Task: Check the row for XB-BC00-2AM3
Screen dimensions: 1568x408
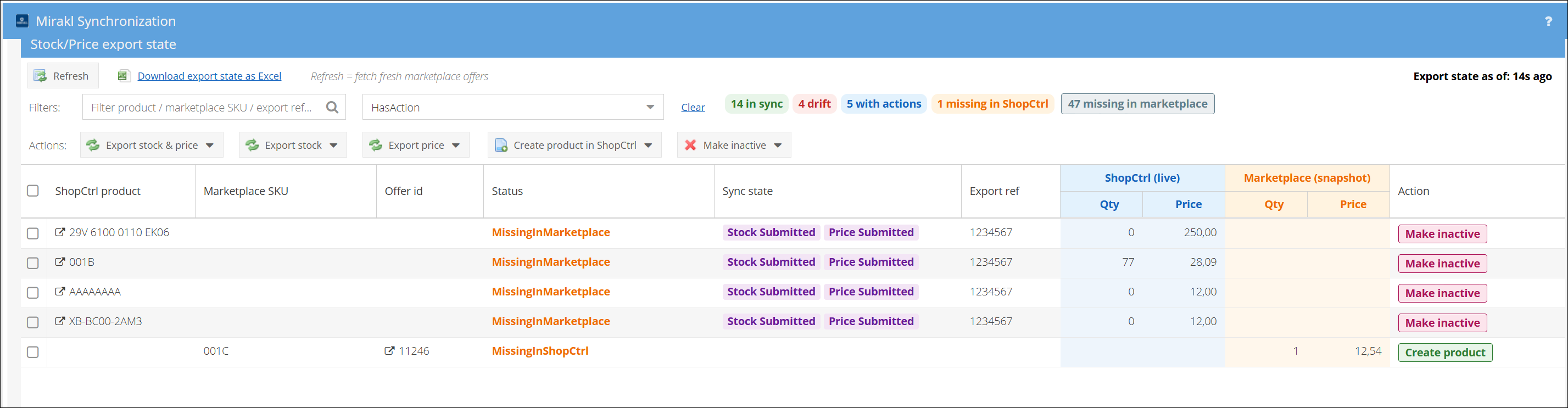Action: (33, 322)
